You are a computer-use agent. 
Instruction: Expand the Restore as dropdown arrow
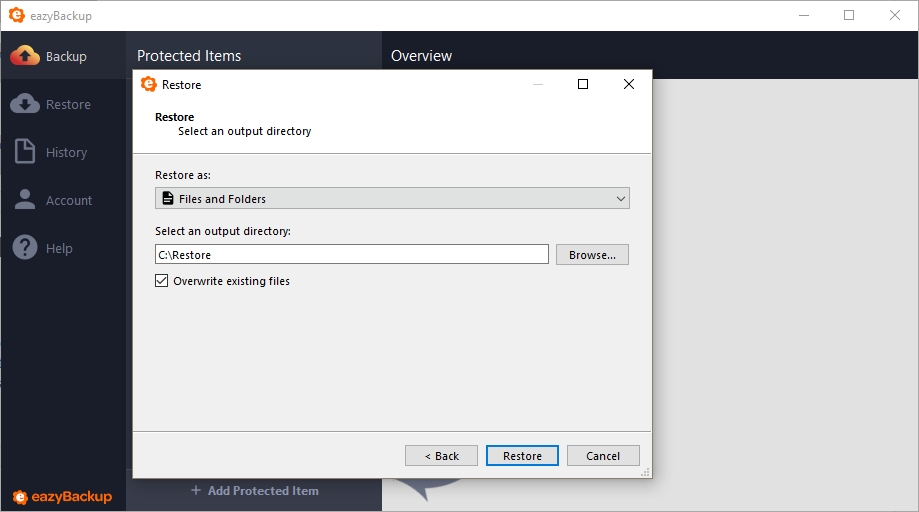pyautogui.click(x=621, y=199)
